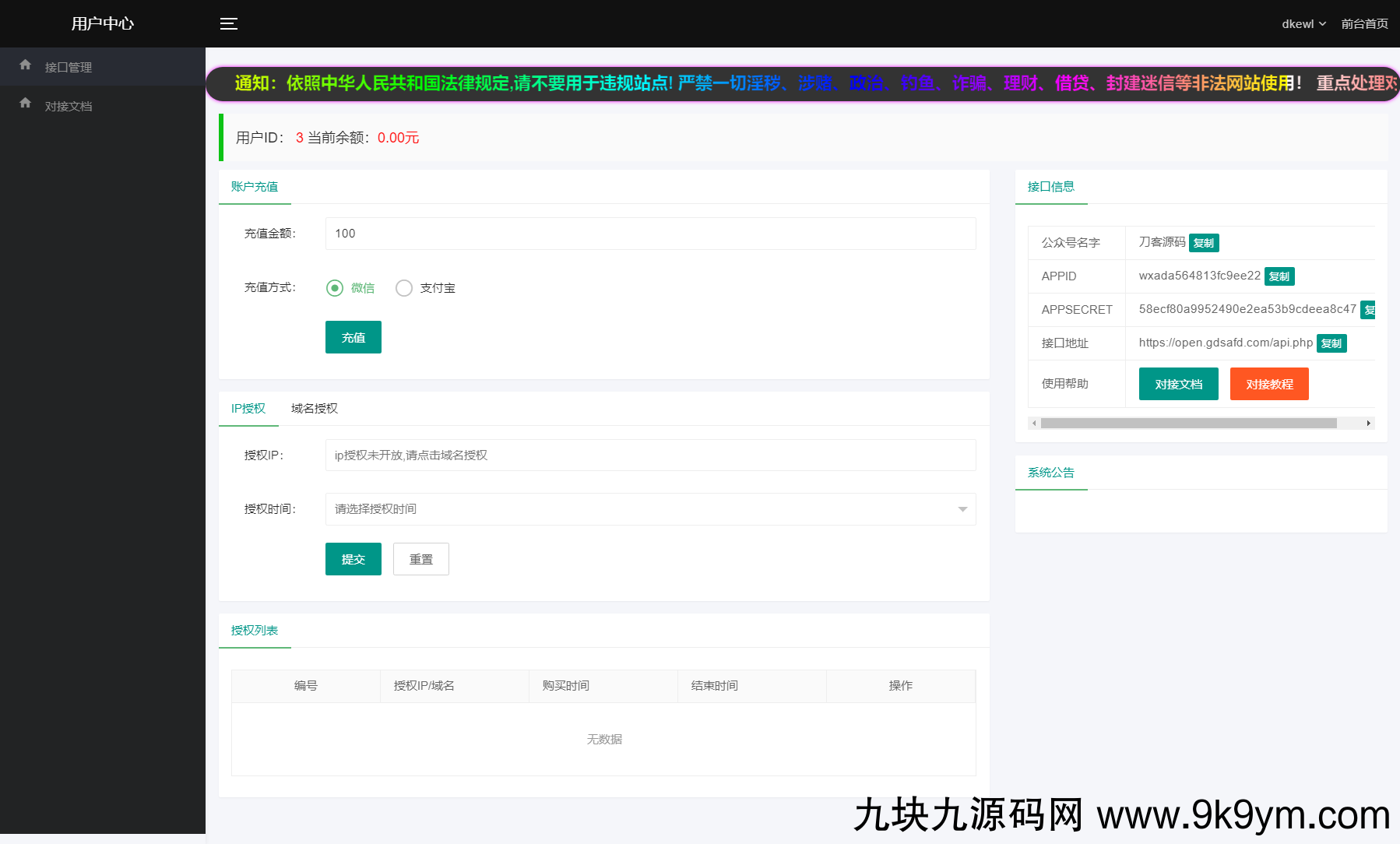Copy the APPID value
The height and width of the screenshot is (844, 1400).
pos(1279,276)
